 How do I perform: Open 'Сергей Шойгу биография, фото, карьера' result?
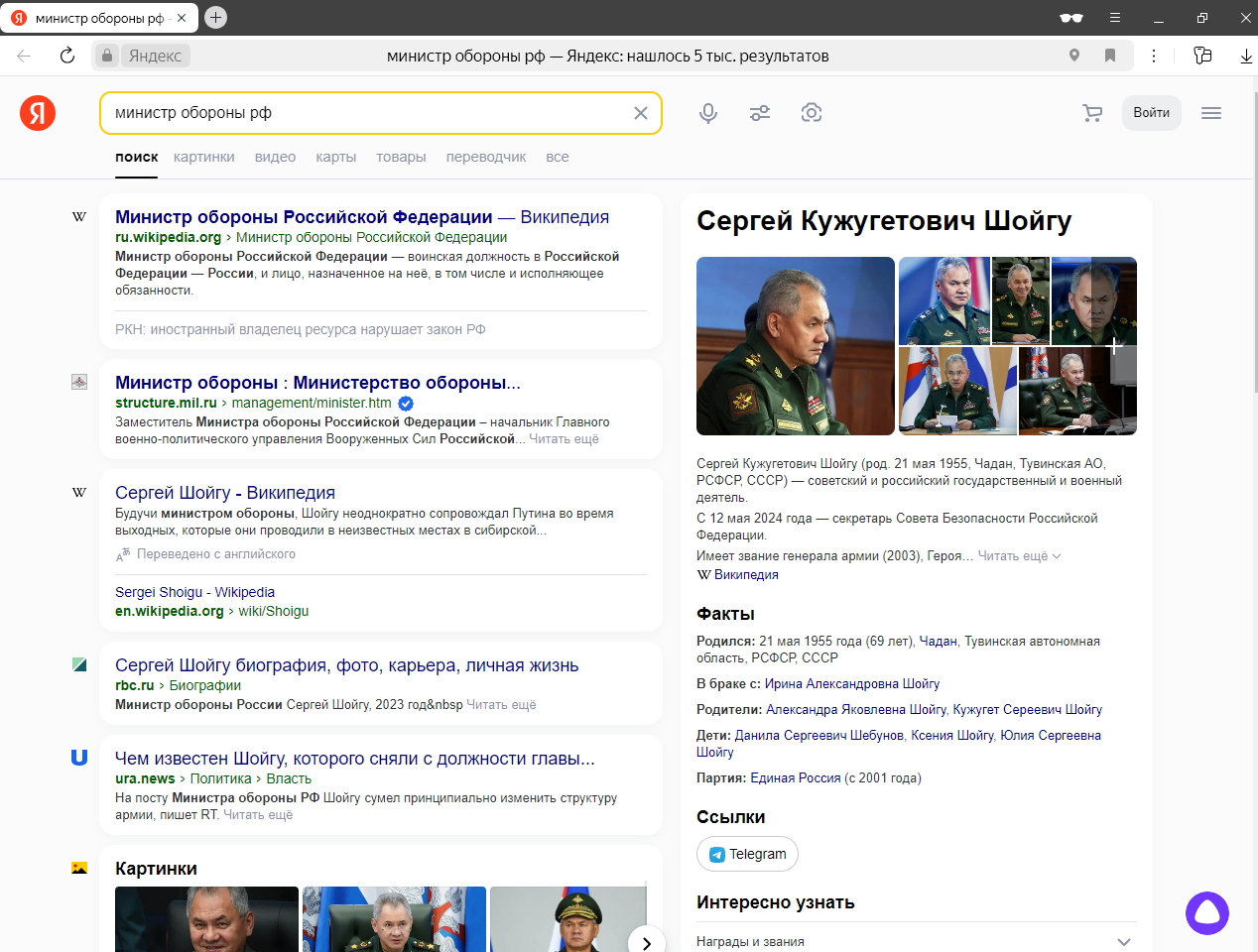click(346, 665)
